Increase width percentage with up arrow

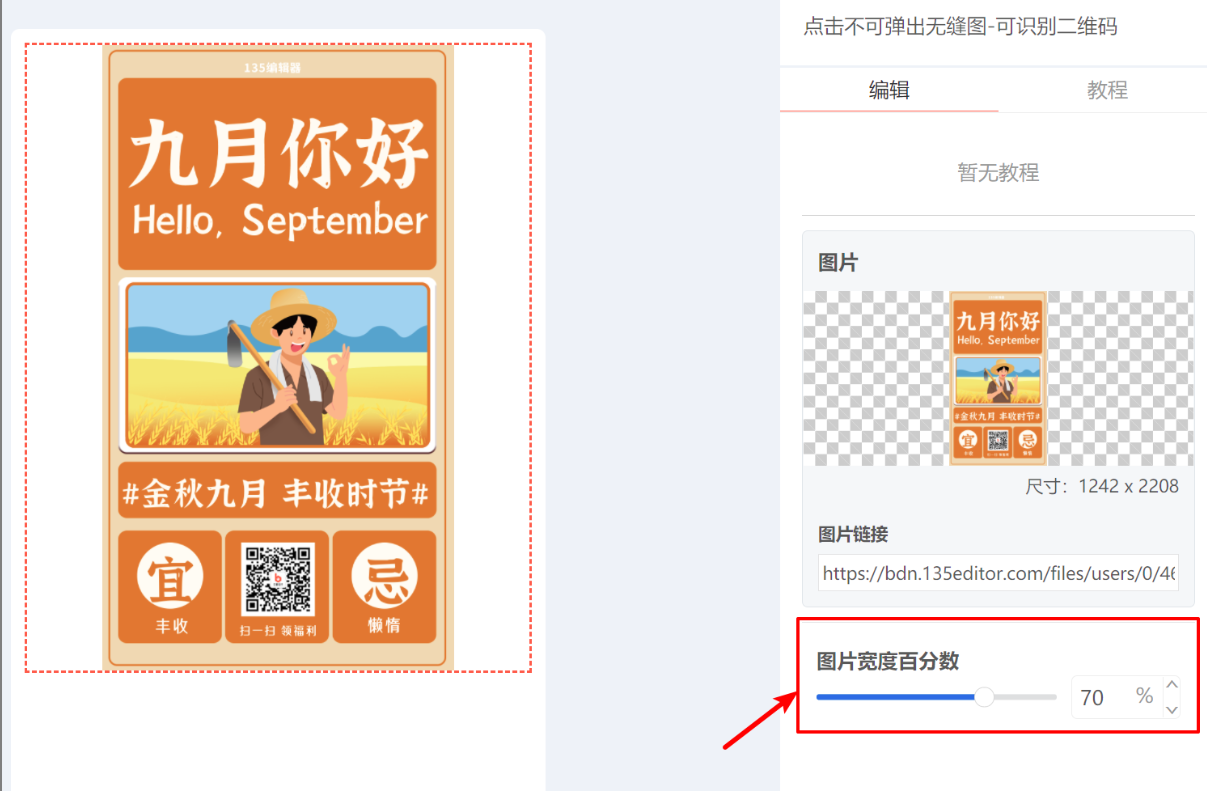[1172, 685]
